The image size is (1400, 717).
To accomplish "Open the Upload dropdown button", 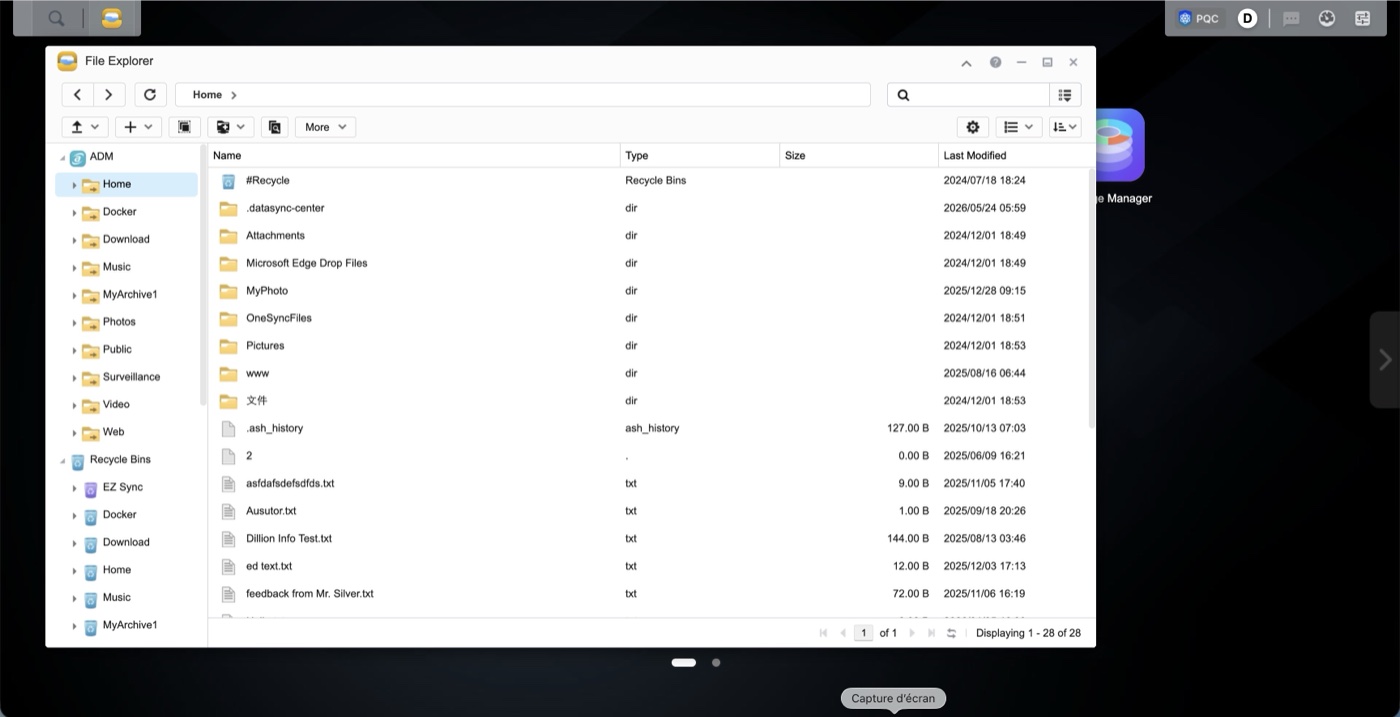I will click(84, 127).
